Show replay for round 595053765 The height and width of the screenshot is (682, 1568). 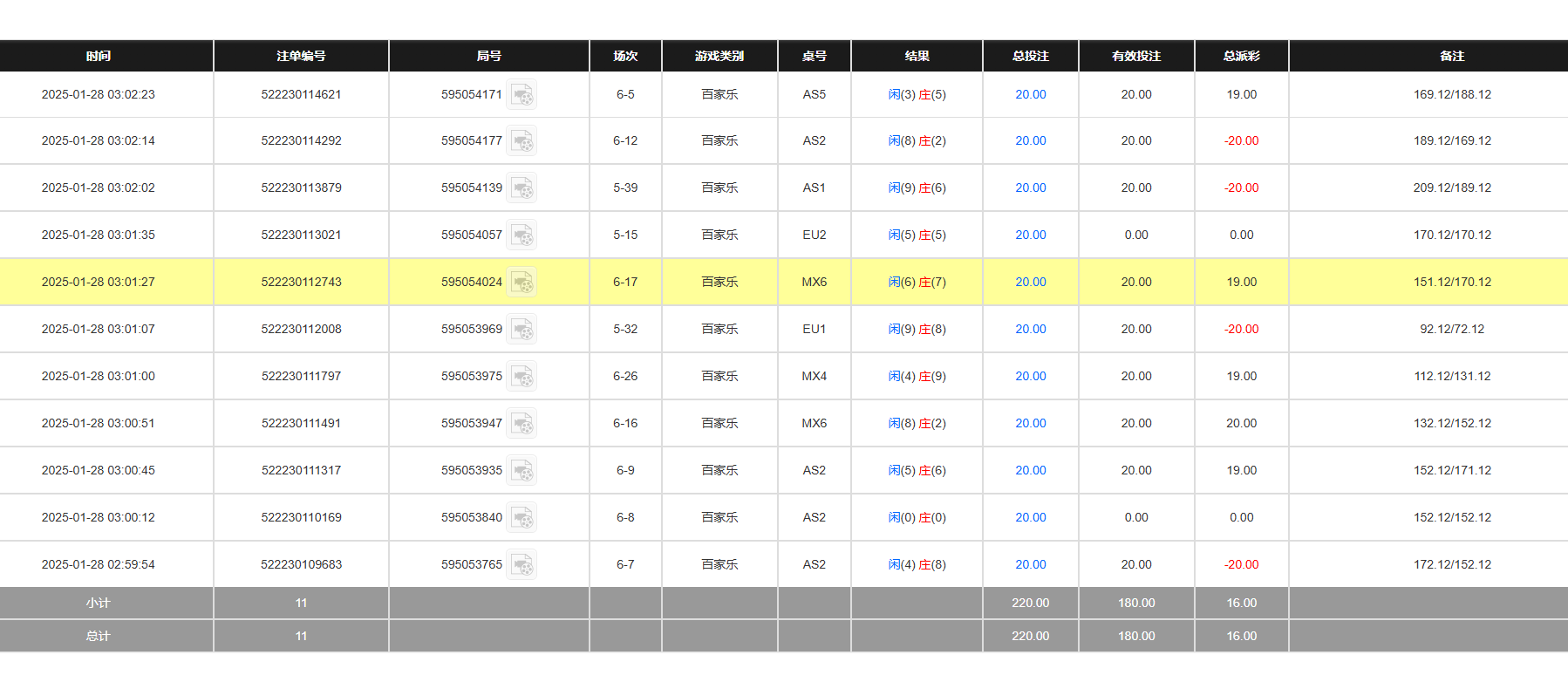point(522,565)
